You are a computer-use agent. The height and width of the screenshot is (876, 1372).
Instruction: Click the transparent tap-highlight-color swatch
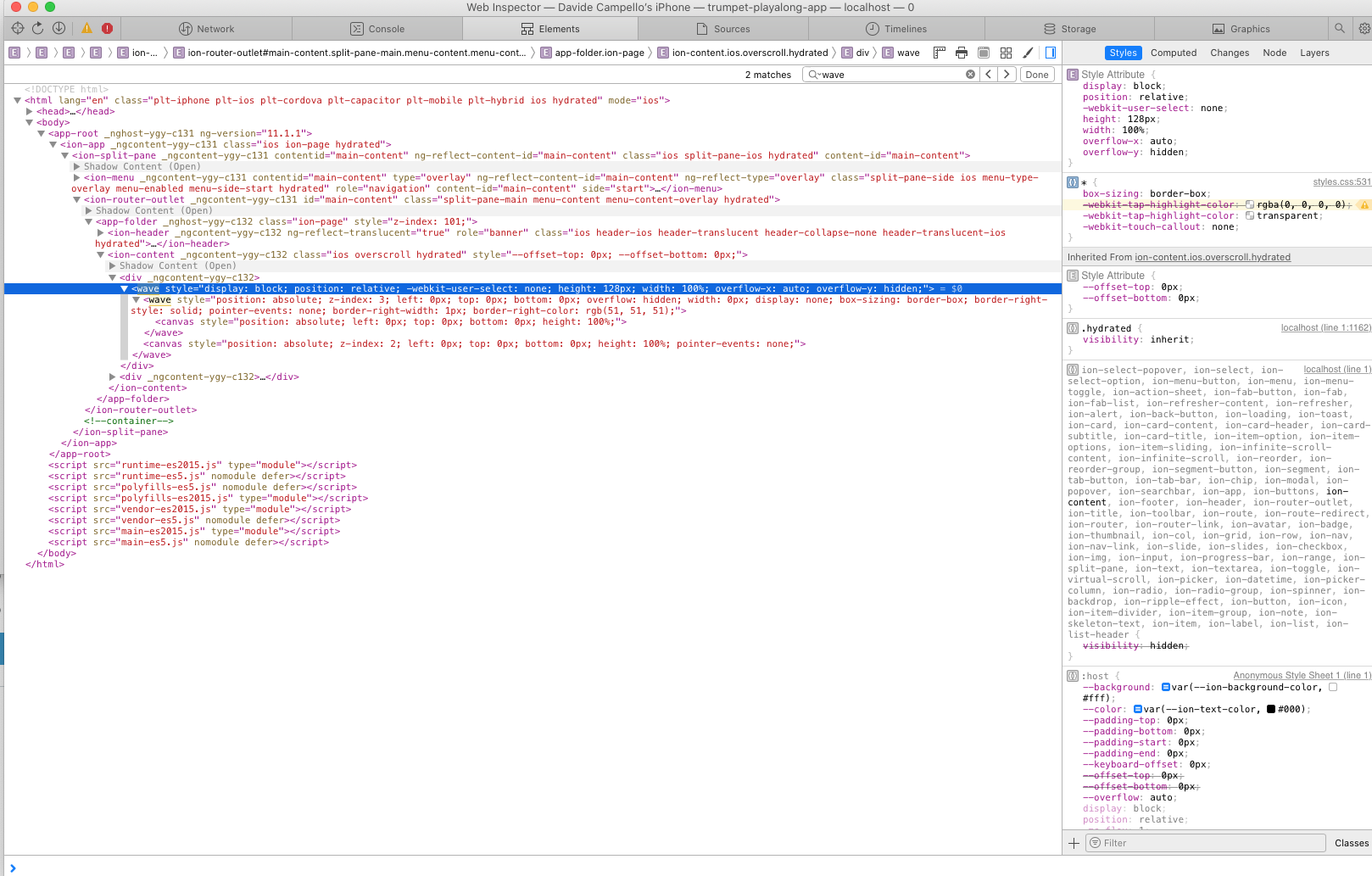tap(1250, 215)
